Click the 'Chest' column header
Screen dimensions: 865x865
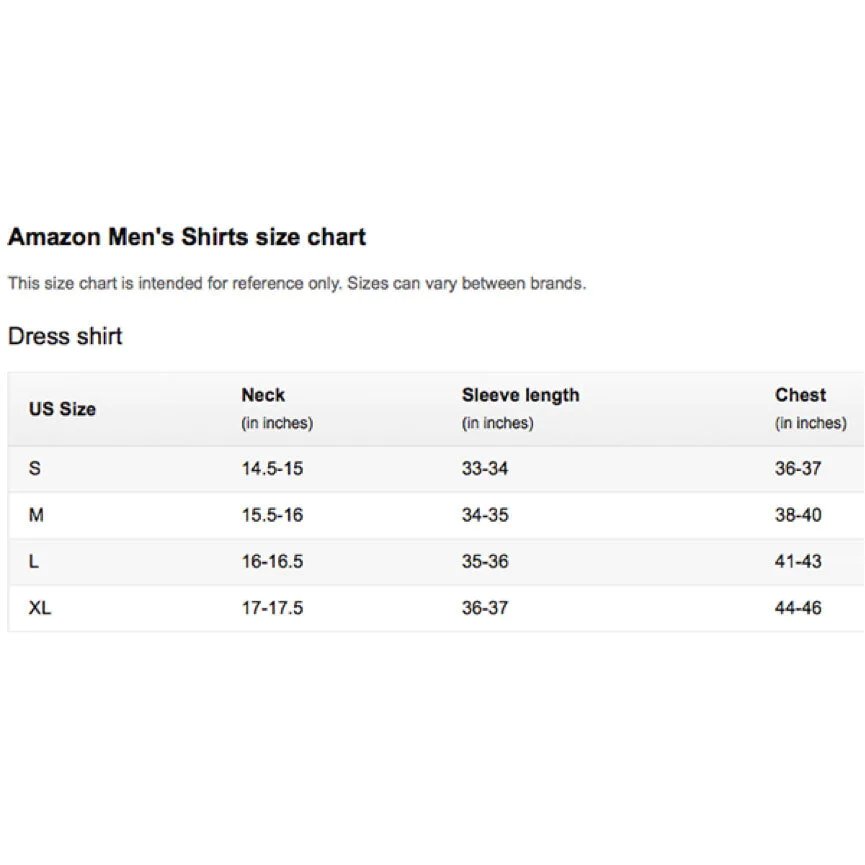[x=800, y=395]
